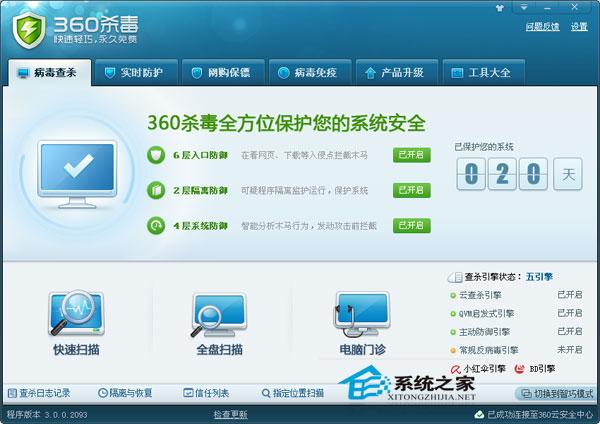Click the 小红伞引擎 Avira engine icon
This screenshot has height=424, width=600.
[455, 369]
